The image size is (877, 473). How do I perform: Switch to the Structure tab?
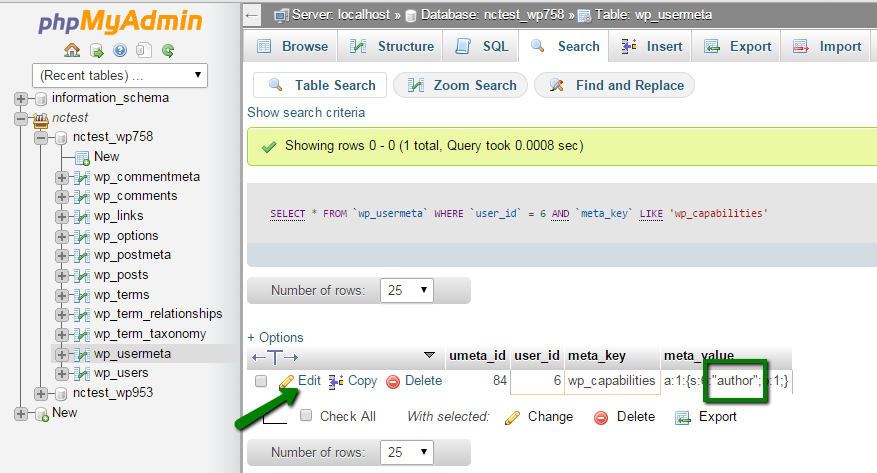(x=393, y=46)
